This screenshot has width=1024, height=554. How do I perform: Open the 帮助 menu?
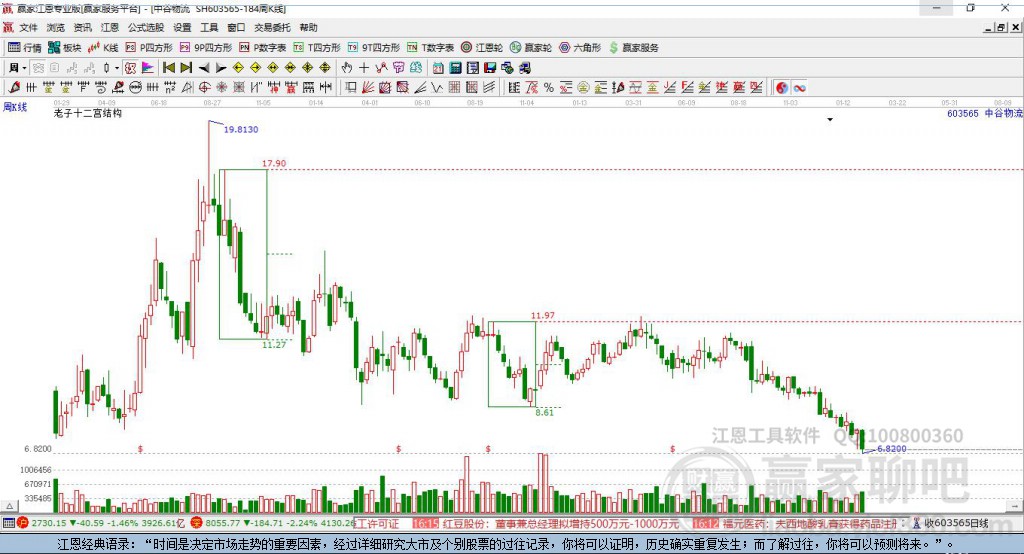[308, 27]
